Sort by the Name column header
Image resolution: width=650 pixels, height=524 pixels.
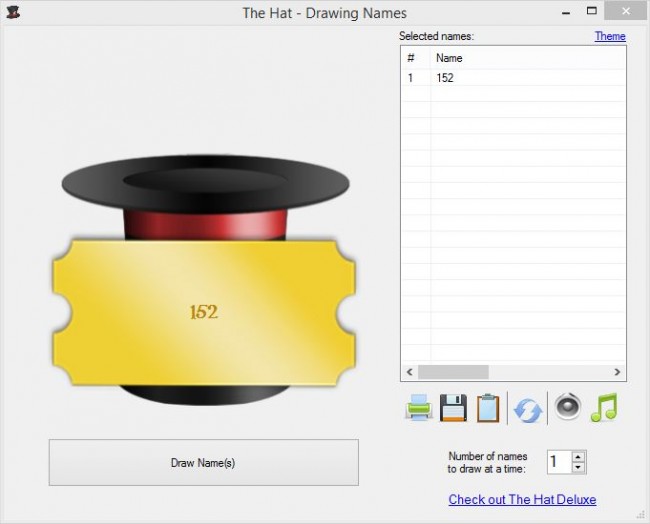point(525,58)
